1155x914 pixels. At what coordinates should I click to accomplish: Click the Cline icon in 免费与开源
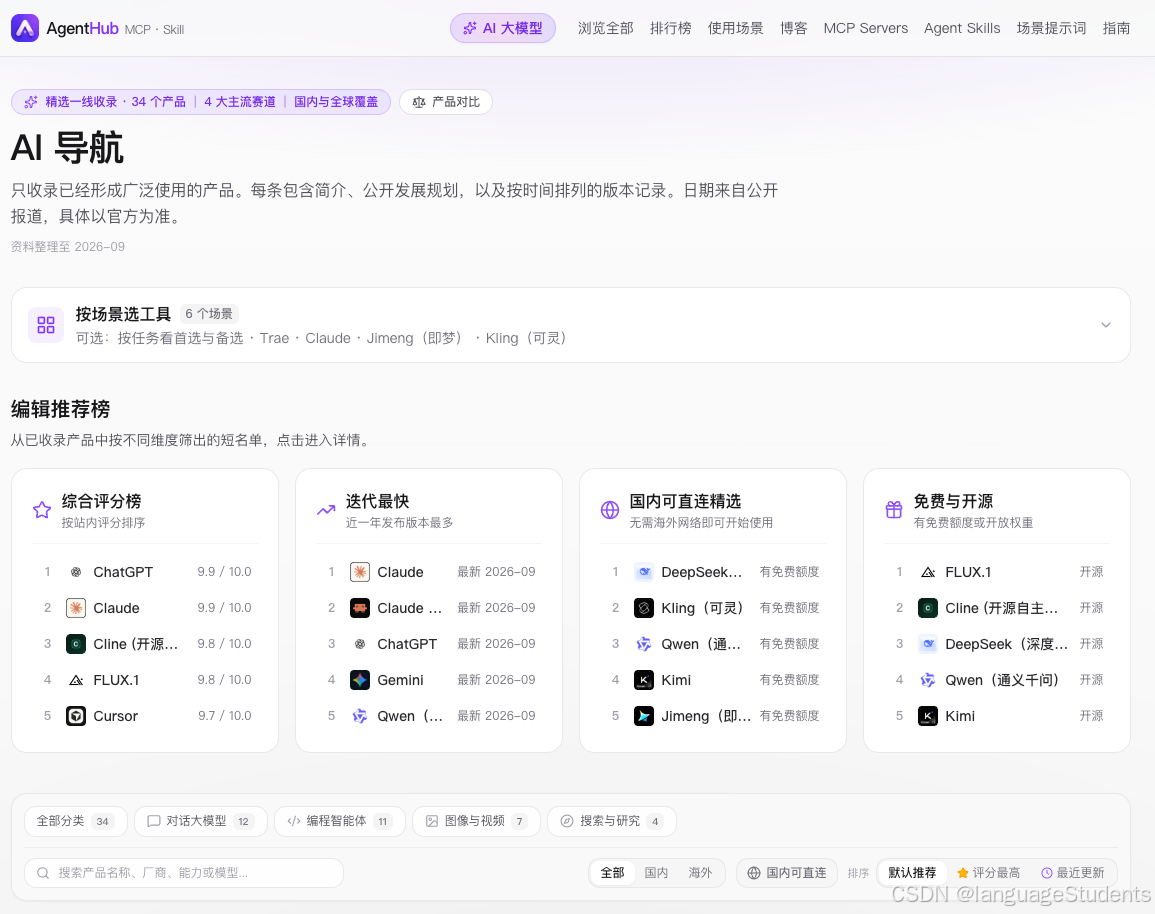pos(928,608)
